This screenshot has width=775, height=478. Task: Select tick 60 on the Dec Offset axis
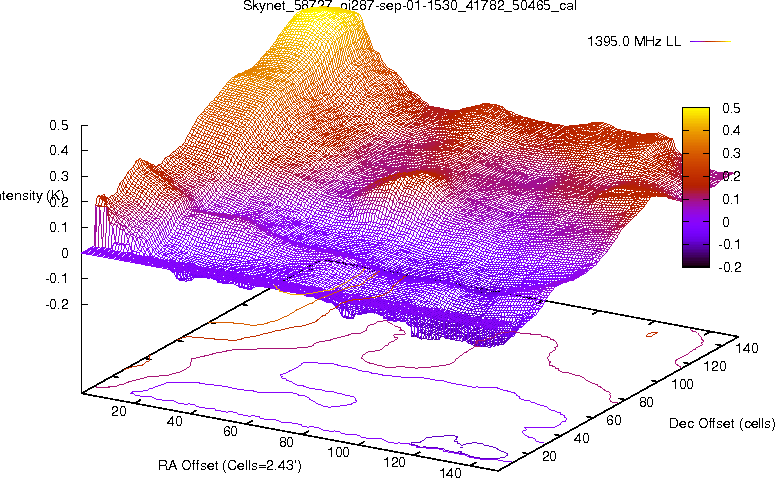(614, 420)
